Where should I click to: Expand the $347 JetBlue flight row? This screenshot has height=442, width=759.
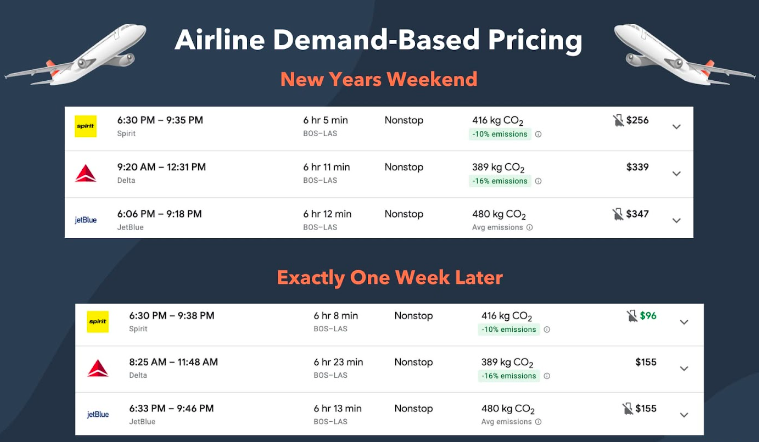(x=677, y=220)
